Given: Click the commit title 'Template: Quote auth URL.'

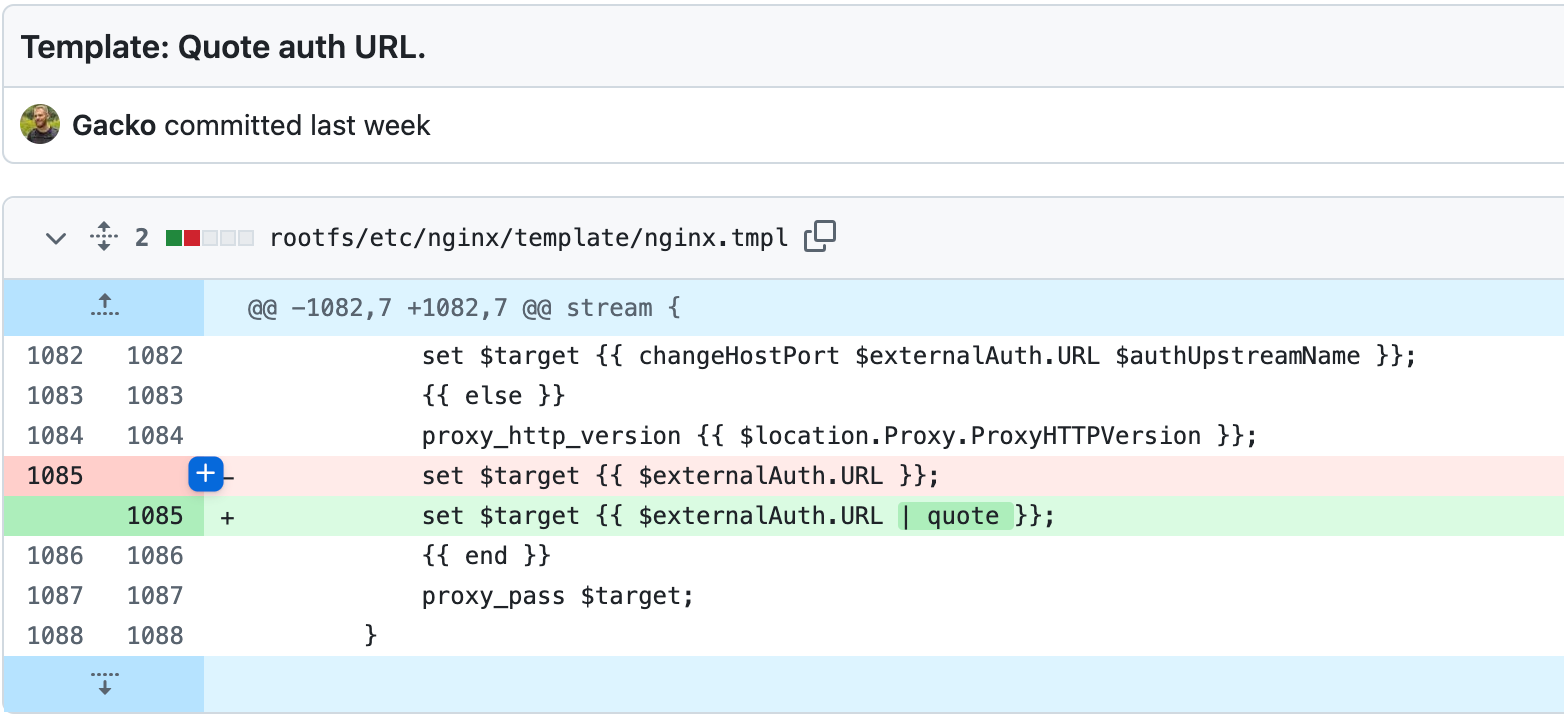Looking at the screenshot, I should pyautogui.click(x=223, y=47).
